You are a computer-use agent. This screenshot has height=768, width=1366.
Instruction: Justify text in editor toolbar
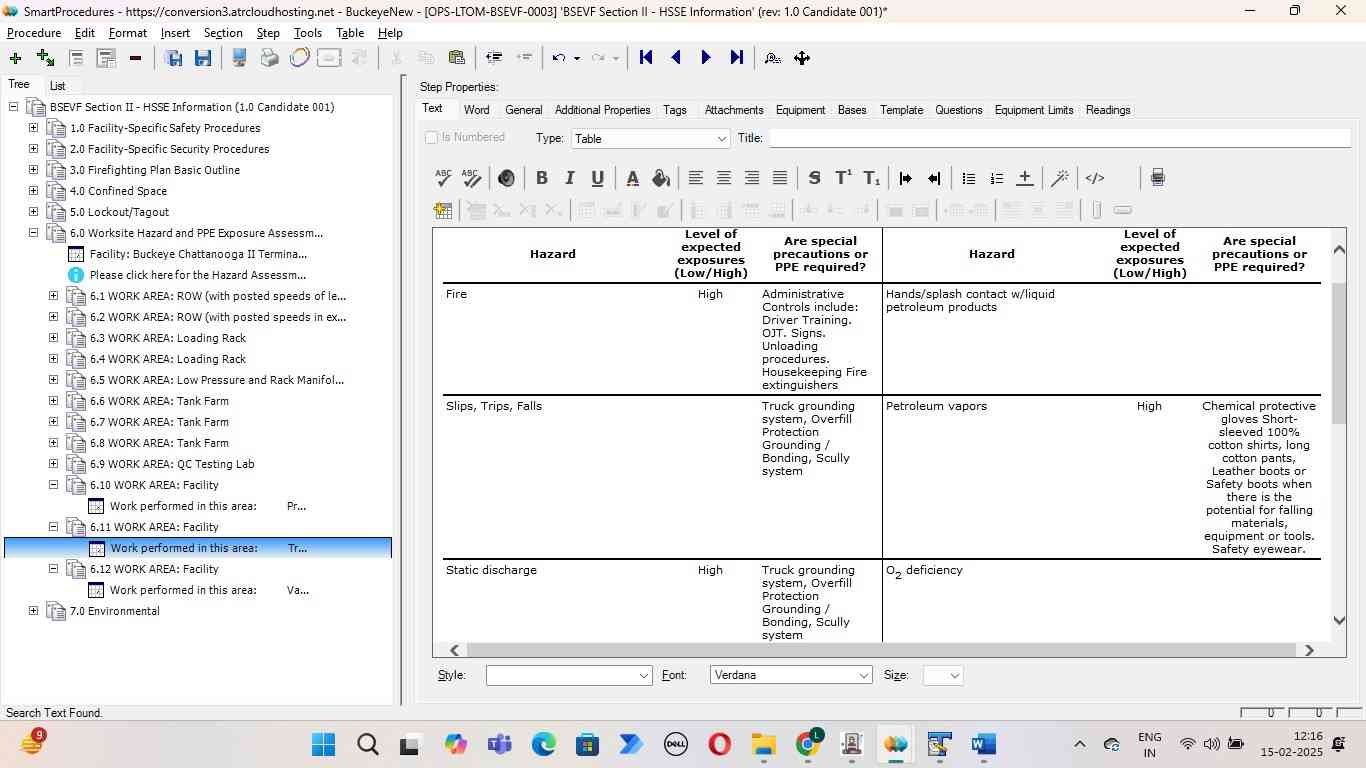pyautogui.click(x=780, y=178)
